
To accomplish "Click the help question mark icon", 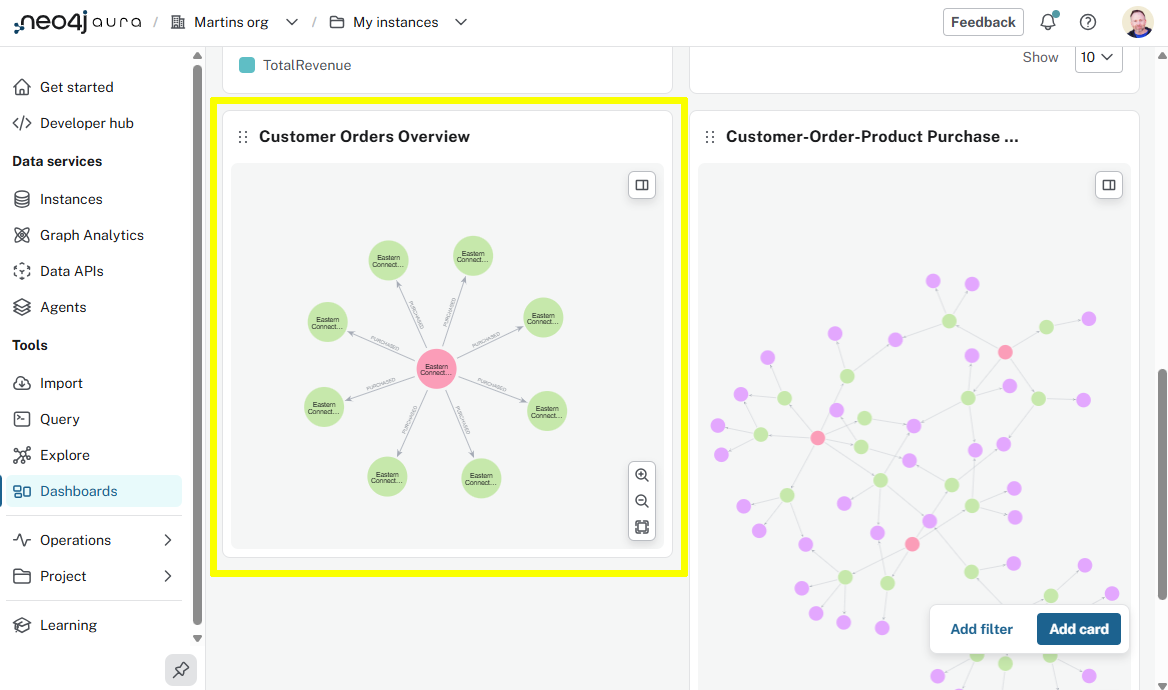I will click(1088, 21).
